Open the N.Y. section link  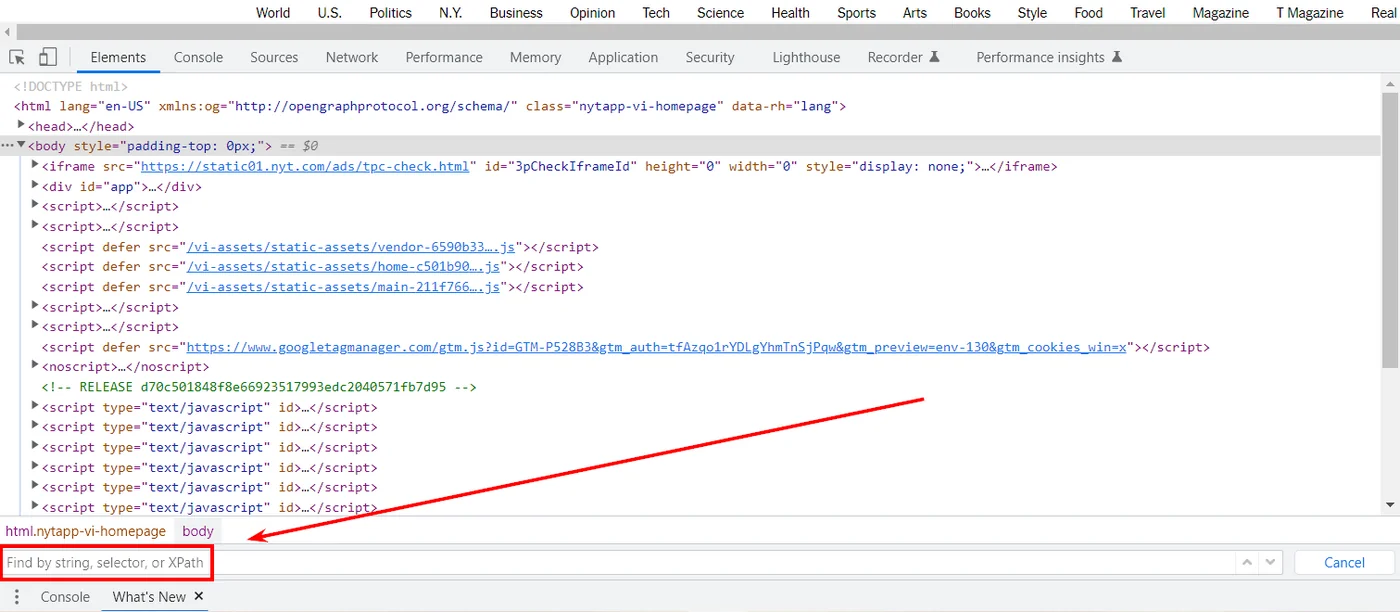pyautogui.click(x=451, y=13)
